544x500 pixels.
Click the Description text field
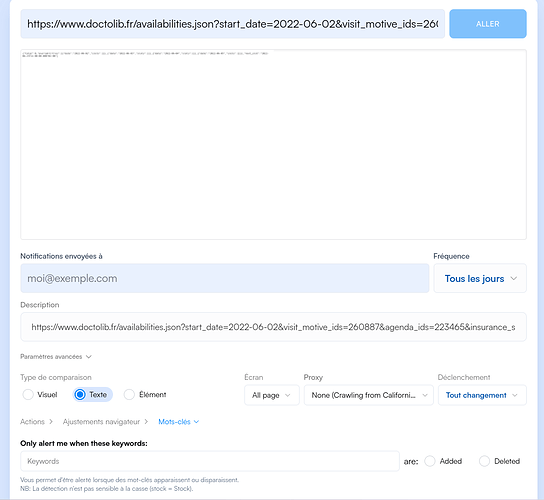[x=273, y=327]
